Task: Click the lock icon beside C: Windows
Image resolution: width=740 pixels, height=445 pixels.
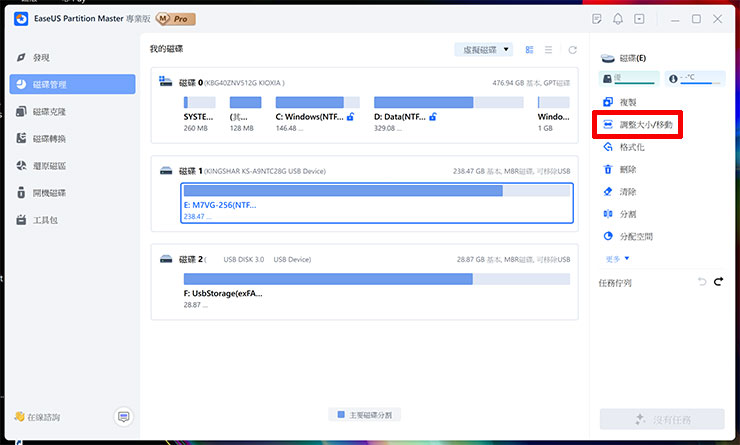Action: tap(350, 117)
